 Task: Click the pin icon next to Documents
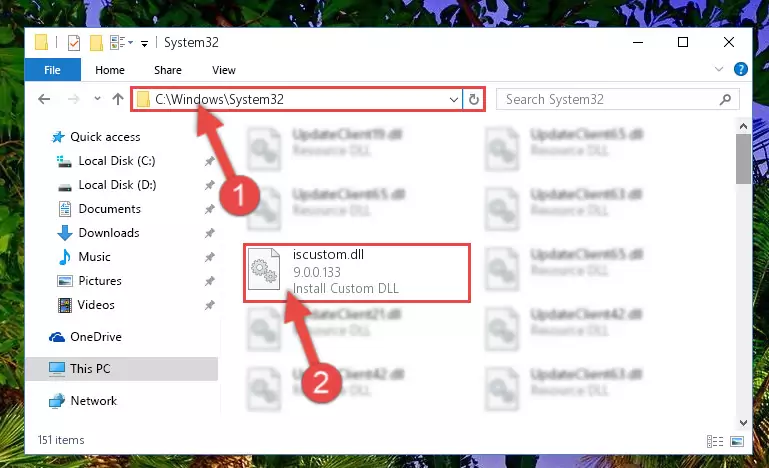point(209,209)
